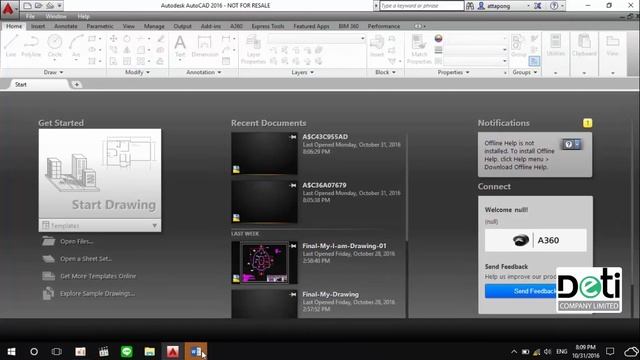The width and height of the screenshot is (640, 360).
Task: Expand the Annotation panel
Action: click(204, 72)
